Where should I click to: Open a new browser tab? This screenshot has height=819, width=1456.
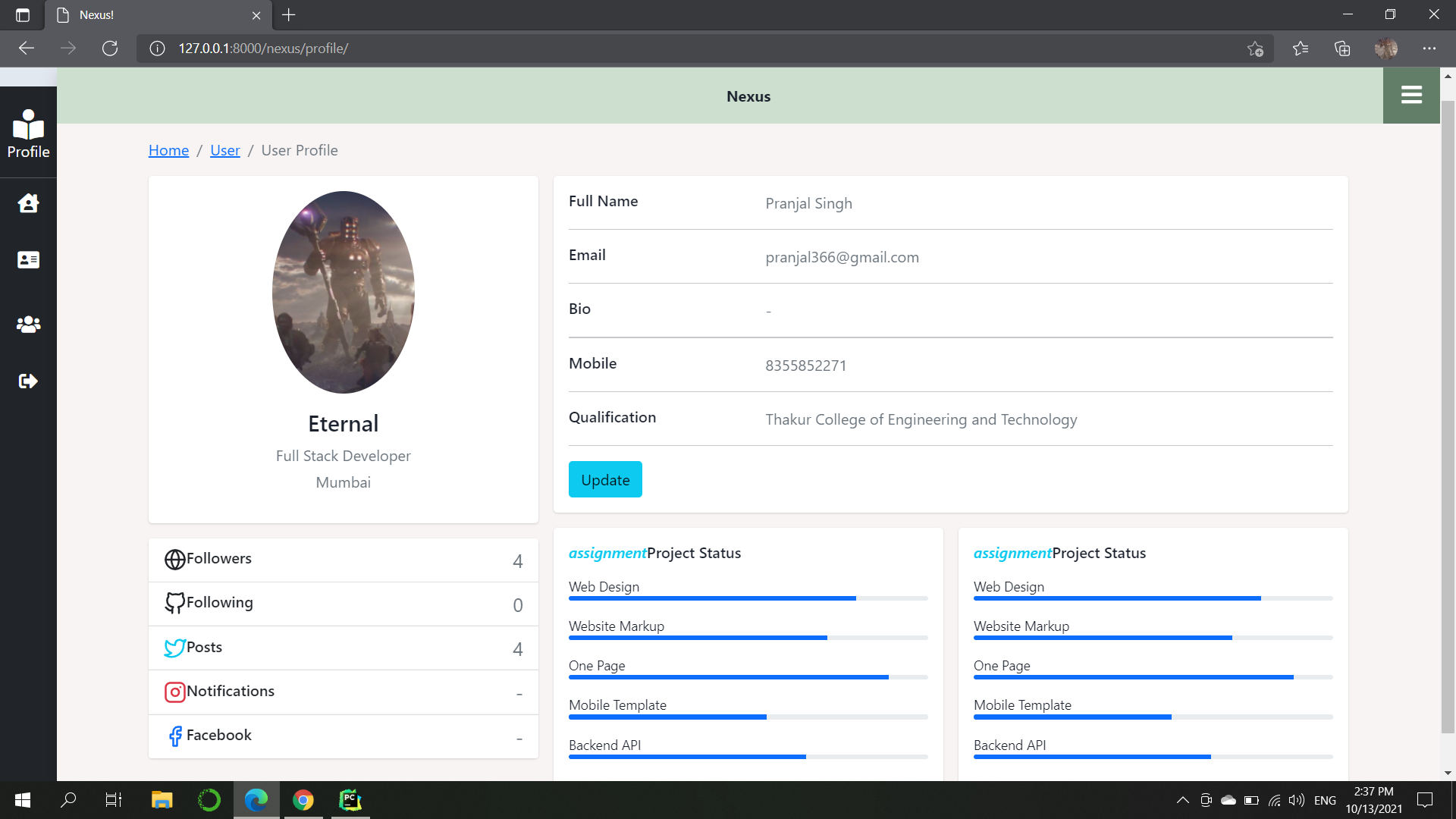point(288,14)
